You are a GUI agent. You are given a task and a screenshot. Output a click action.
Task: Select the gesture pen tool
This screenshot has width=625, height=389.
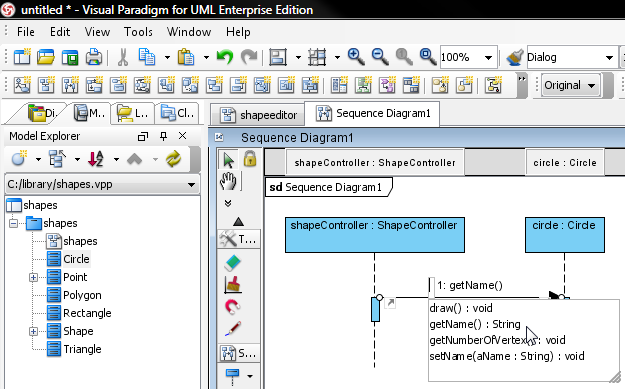233,329
